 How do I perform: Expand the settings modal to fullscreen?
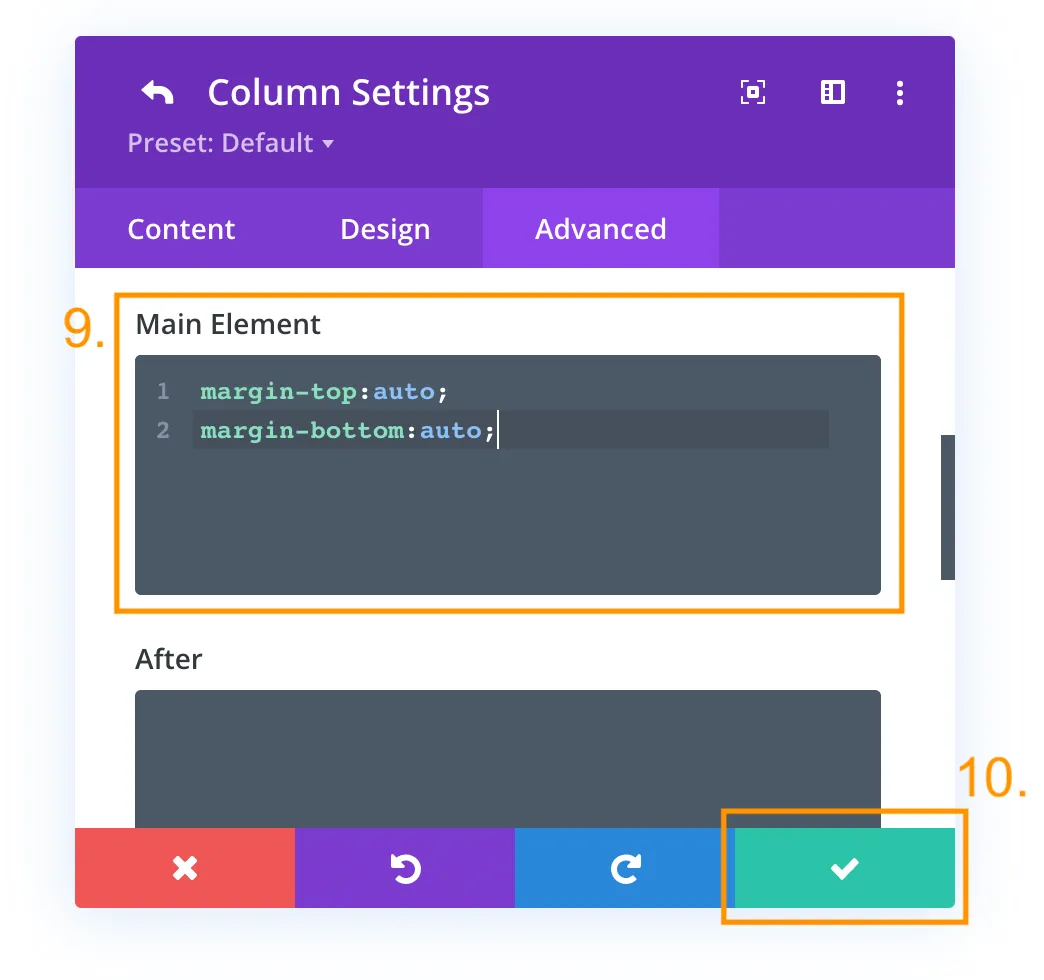point(752,92)
